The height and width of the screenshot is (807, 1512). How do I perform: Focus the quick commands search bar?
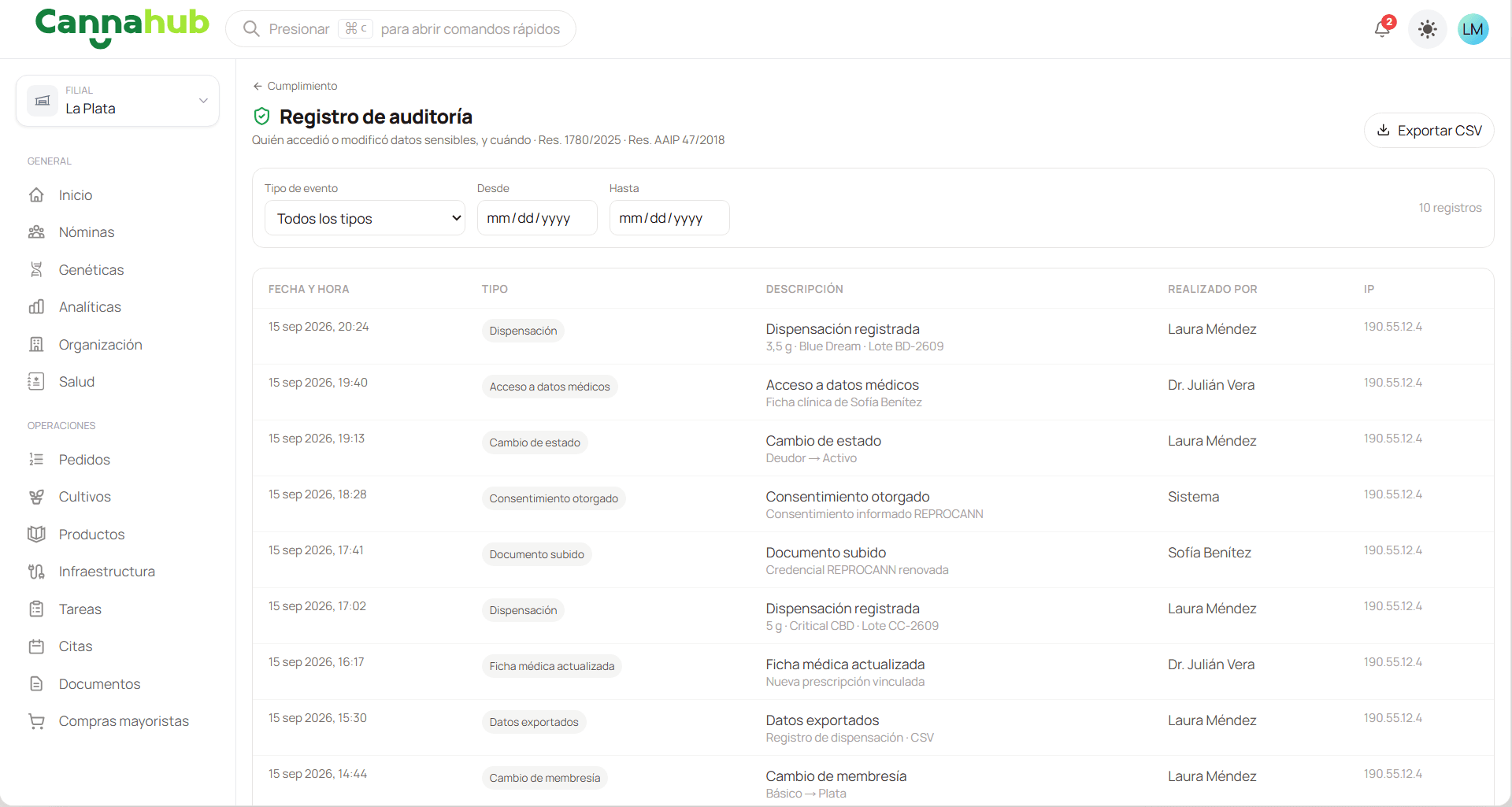(401, 29)
